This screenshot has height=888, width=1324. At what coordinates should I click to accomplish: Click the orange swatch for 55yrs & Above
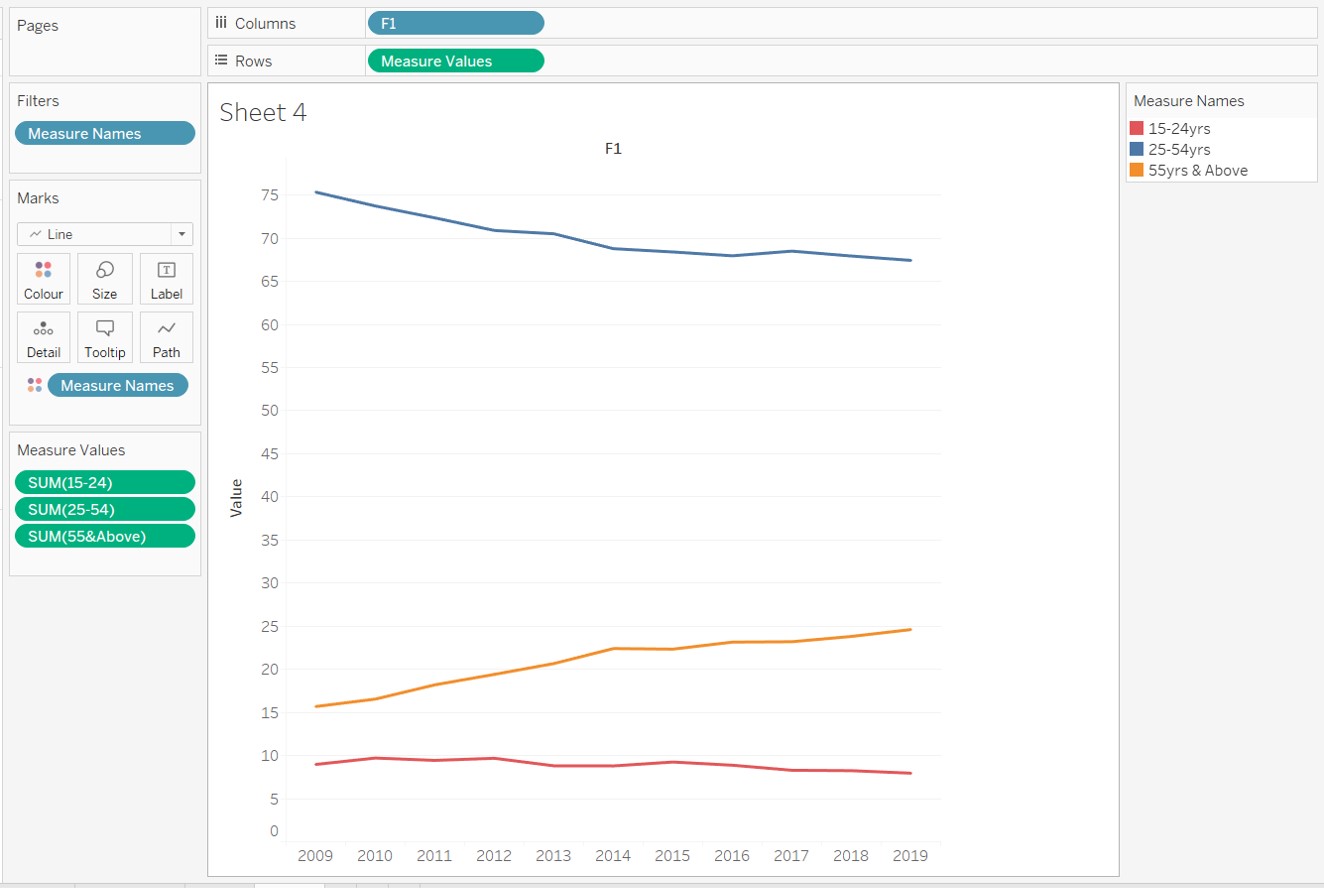tap(1137, 170)
